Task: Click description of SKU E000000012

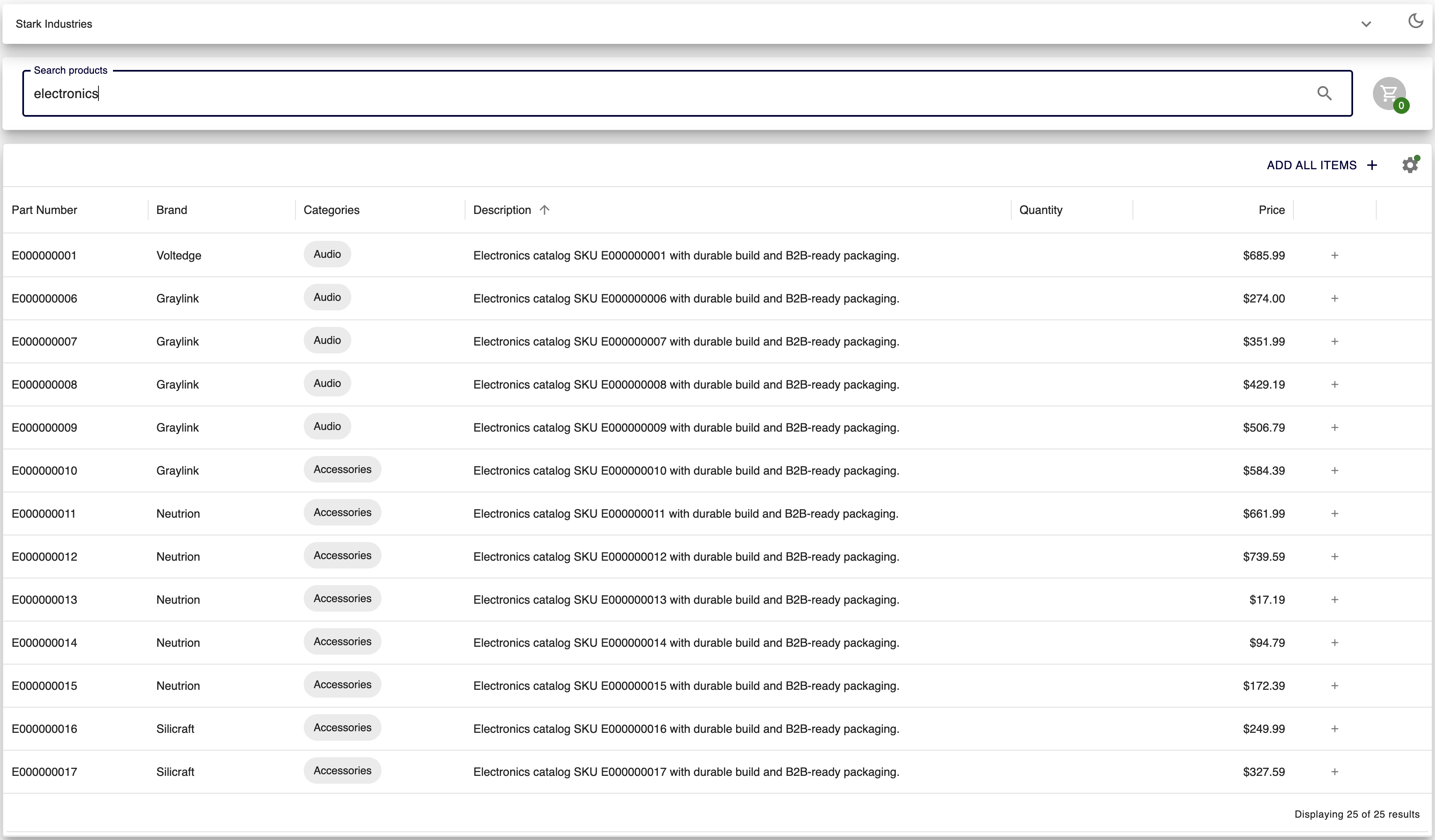Action: tap(686, 557)
